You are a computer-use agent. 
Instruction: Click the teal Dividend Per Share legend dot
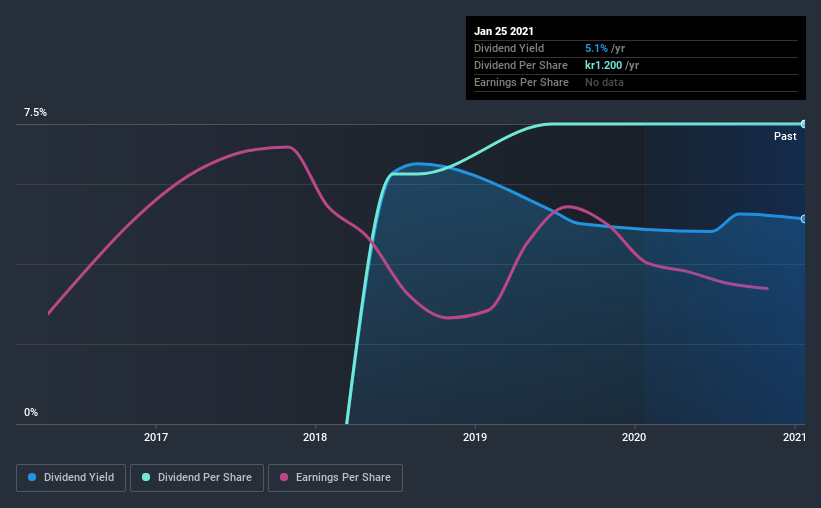click(146, 477)
